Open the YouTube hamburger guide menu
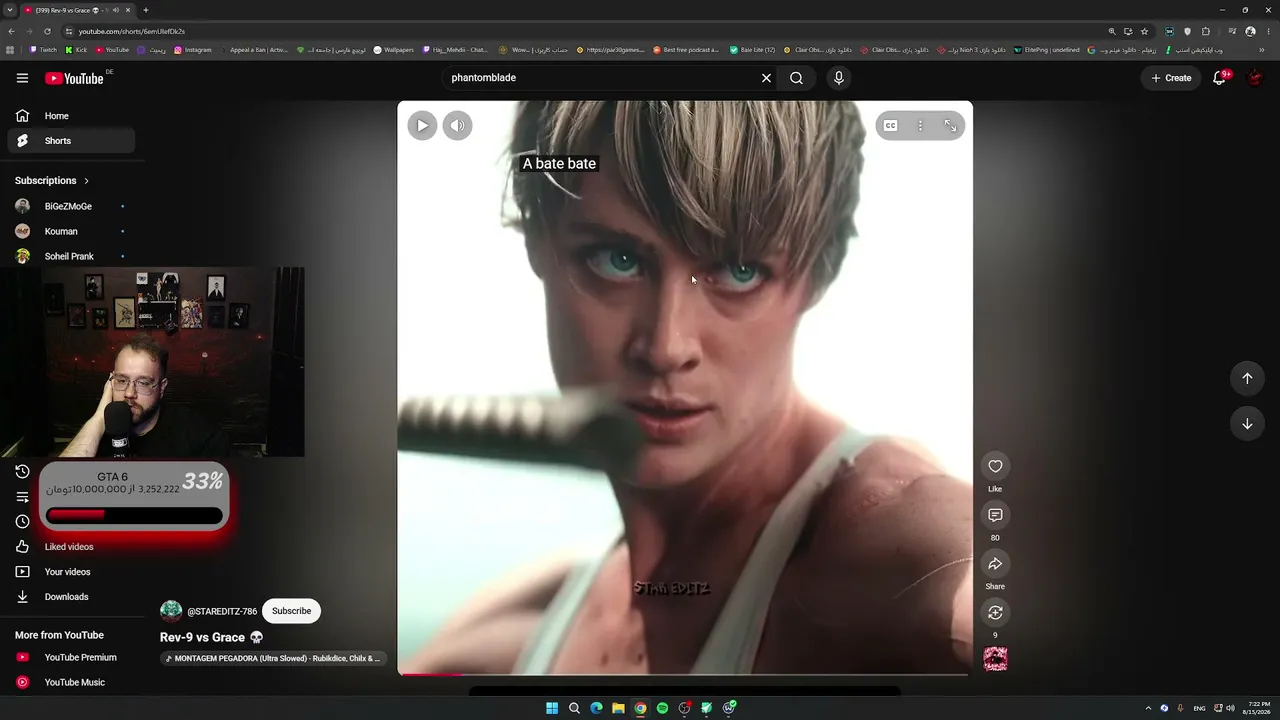The height and width of the screenshot is (720, 1280). click(22, 78)
